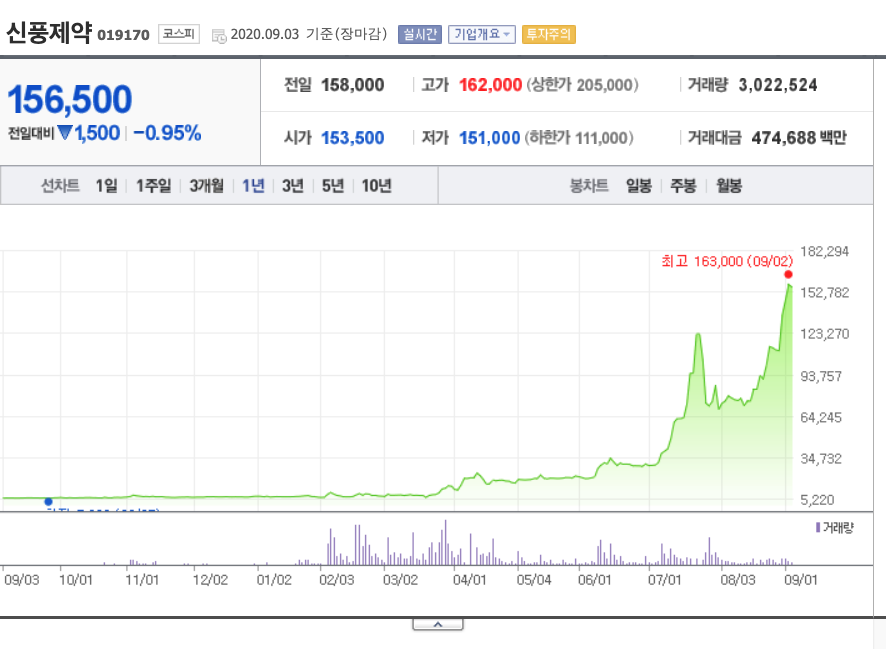Click the 상한가 205,000 upper limit text
This screenshot has height=649, width=886.
tap(583, 85)
